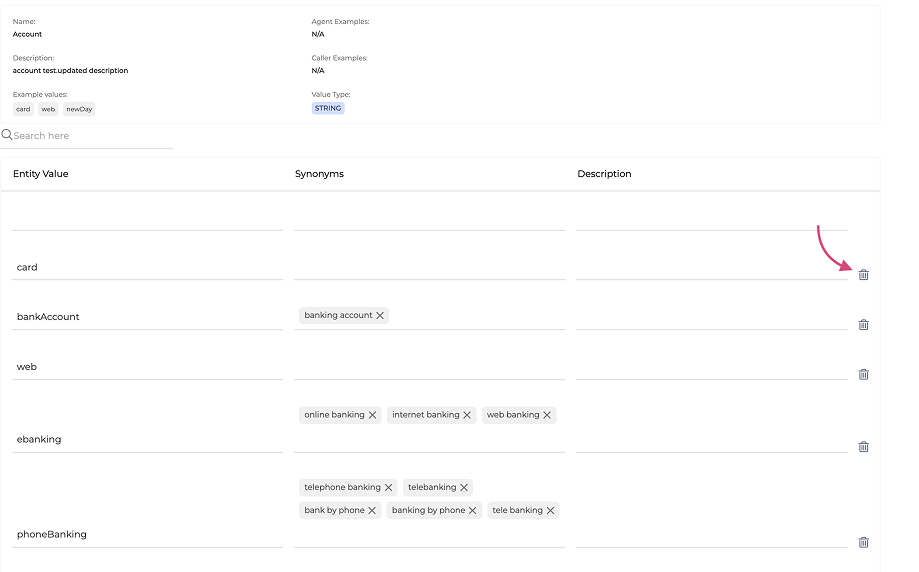The width and height of the screenshot is (919, 572).
Task: Remove the 'telephone banking' synonym chip
Action: [x=388, y=488]
